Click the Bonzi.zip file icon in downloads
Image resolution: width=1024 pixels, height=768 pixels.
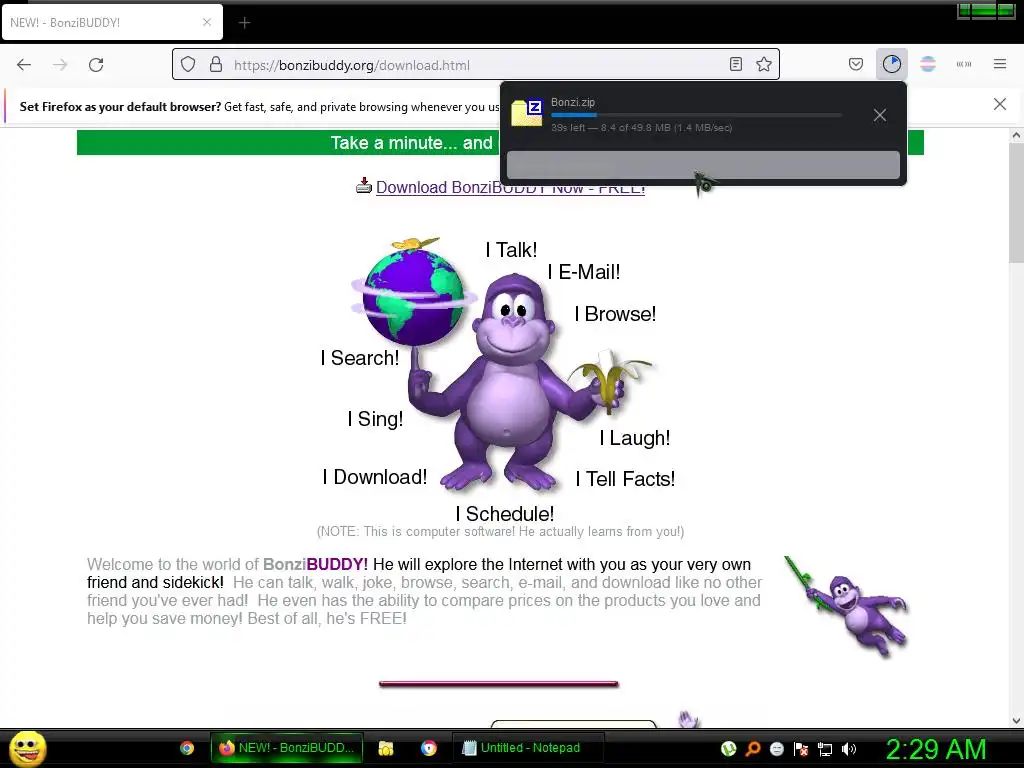pos(527,112)
